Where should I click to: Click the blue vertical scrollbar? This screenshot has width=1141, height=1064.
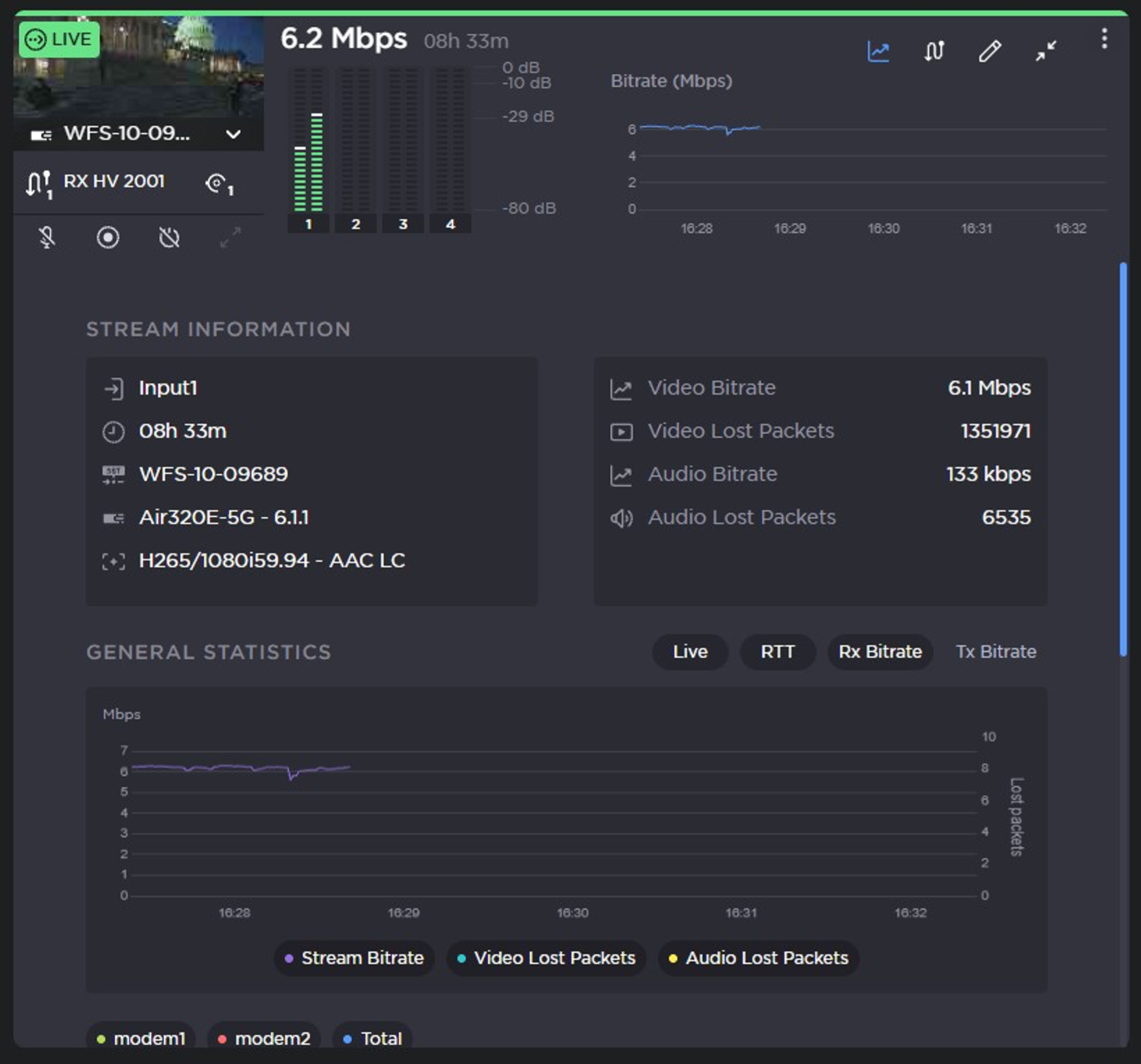[x=1123, y=460]
